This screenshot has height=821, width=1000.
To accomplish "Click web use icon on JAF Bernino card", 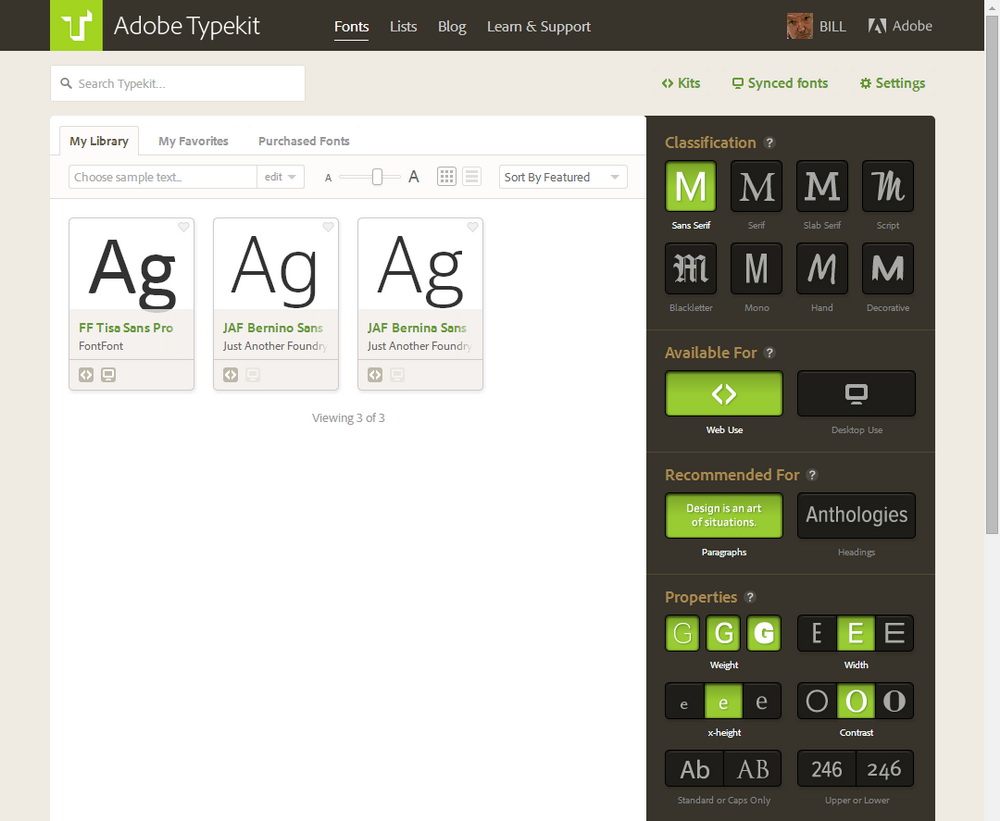I will [x=230, y=375].
